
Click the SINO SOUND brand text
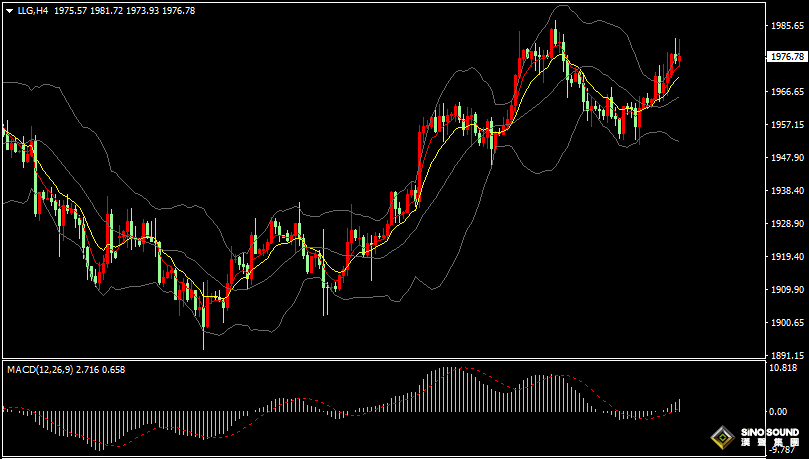point(770,432)
